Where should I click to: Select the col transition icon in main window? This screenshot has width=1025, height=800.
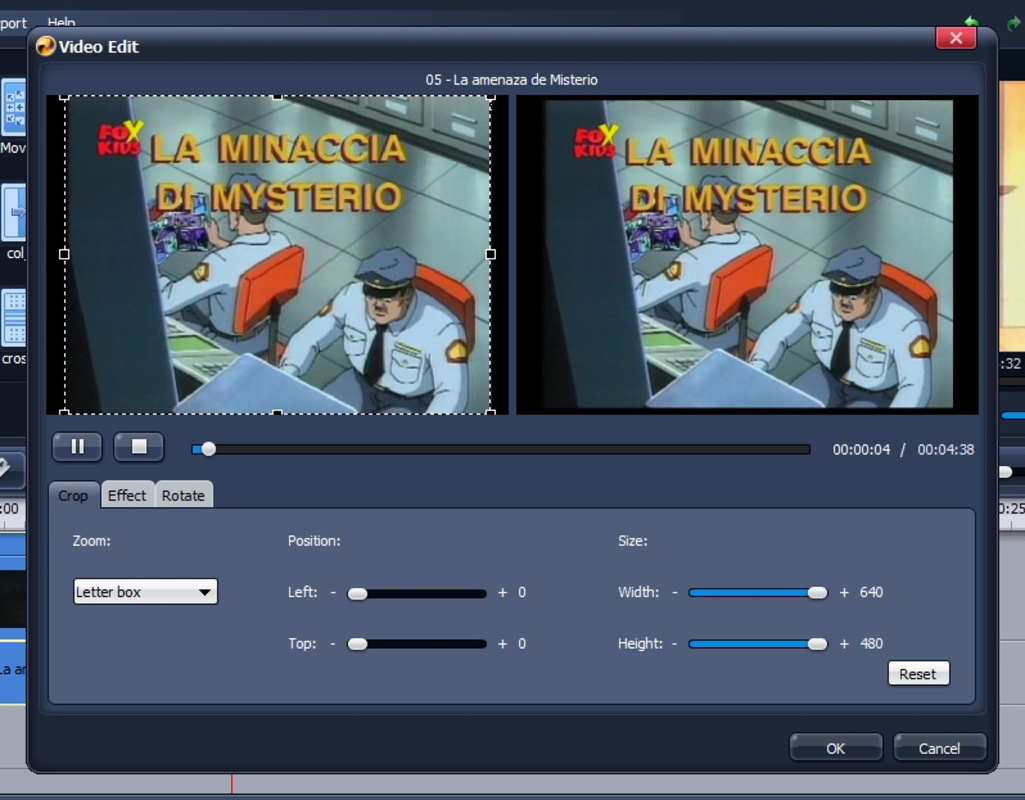tap(13, 213)
